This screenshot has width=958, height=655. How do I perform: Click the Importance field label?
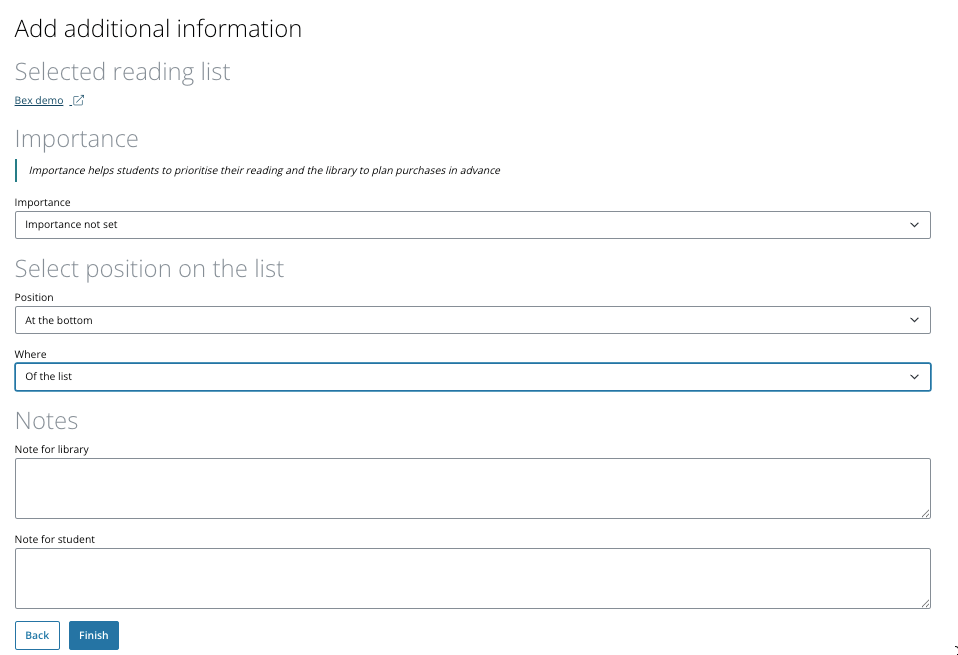(x=43, y=202)
